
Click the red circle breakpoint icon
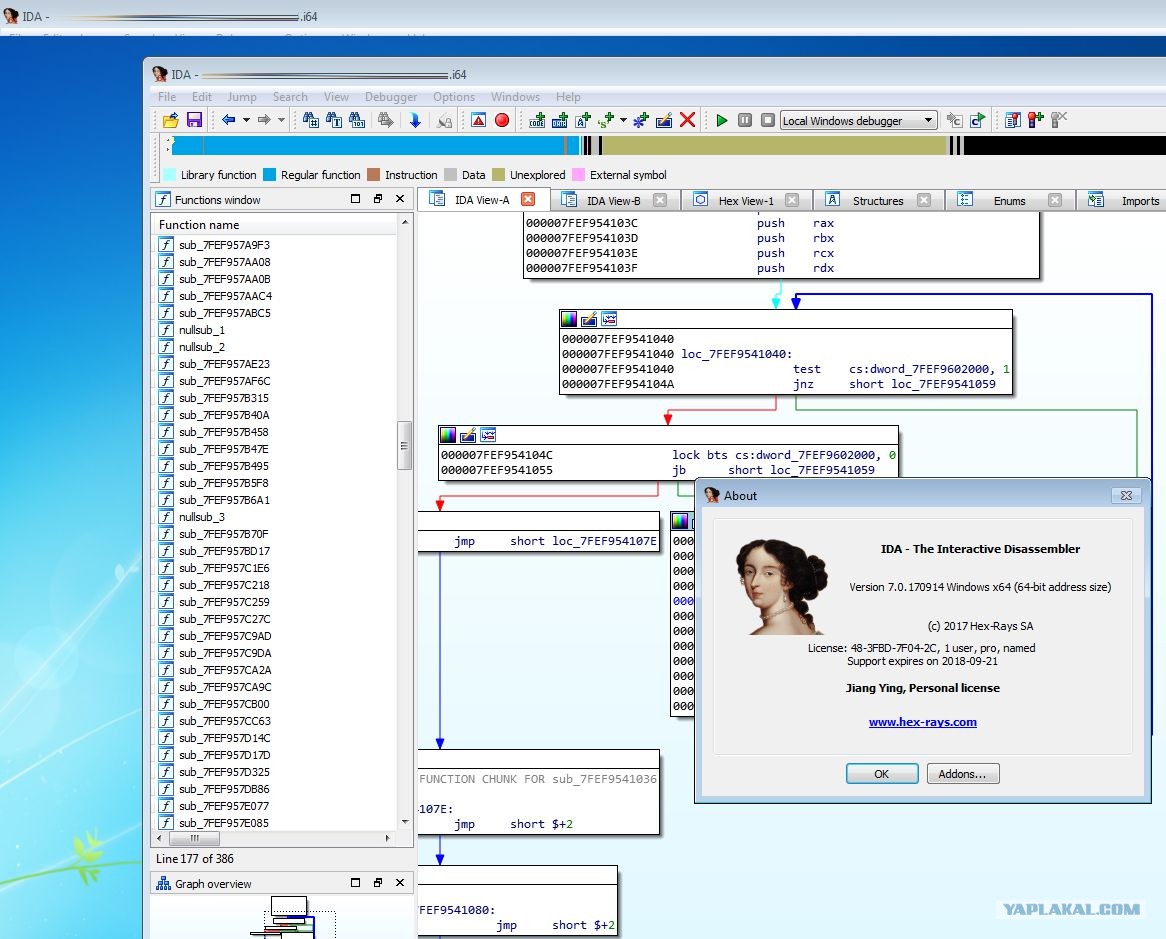502,120
